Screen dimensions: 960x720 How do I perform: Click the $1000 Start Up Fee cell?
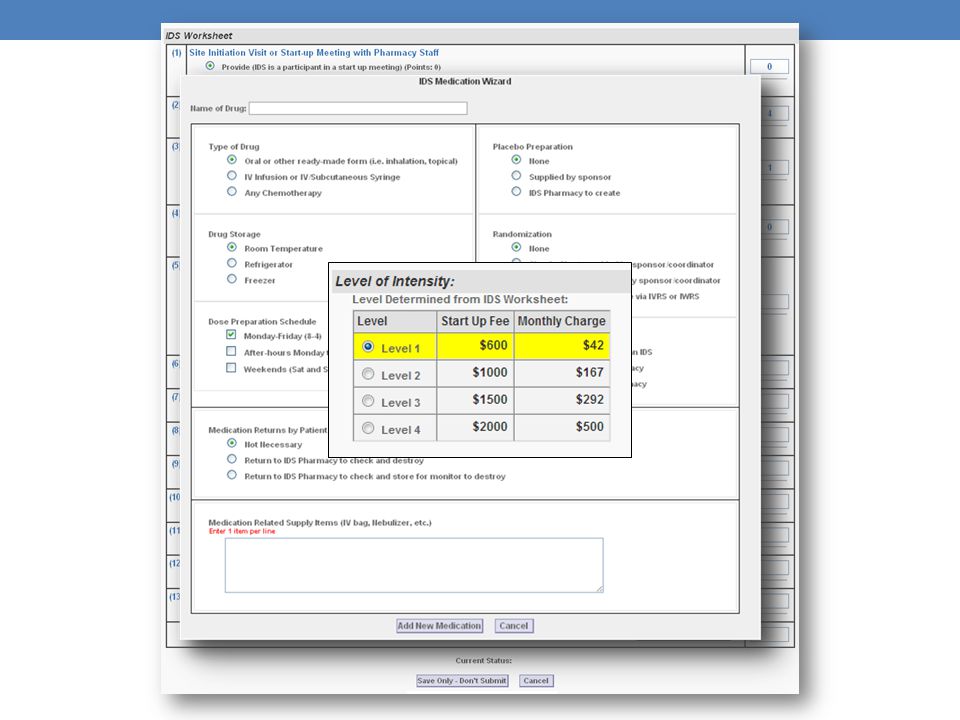click(475, 373)
